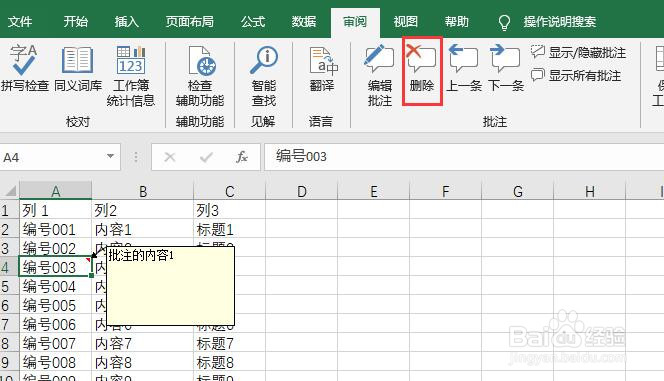Click cell containing 列2
The image size is (664, 381).
click(143, 210)
